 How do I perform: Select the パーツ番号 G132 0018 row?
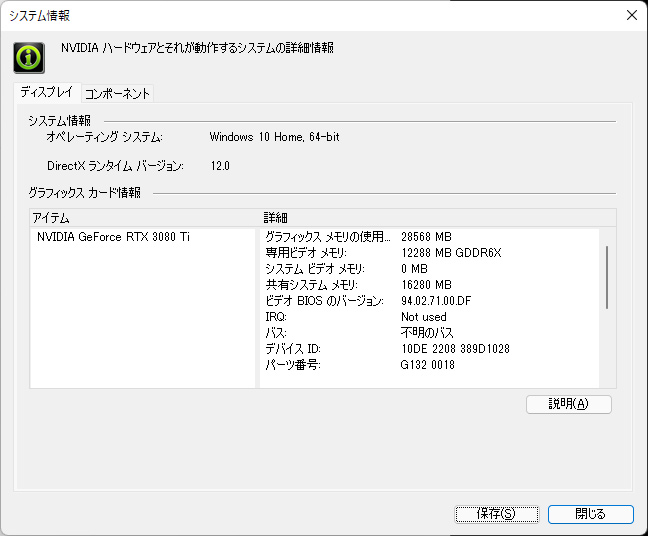(429, 365)
